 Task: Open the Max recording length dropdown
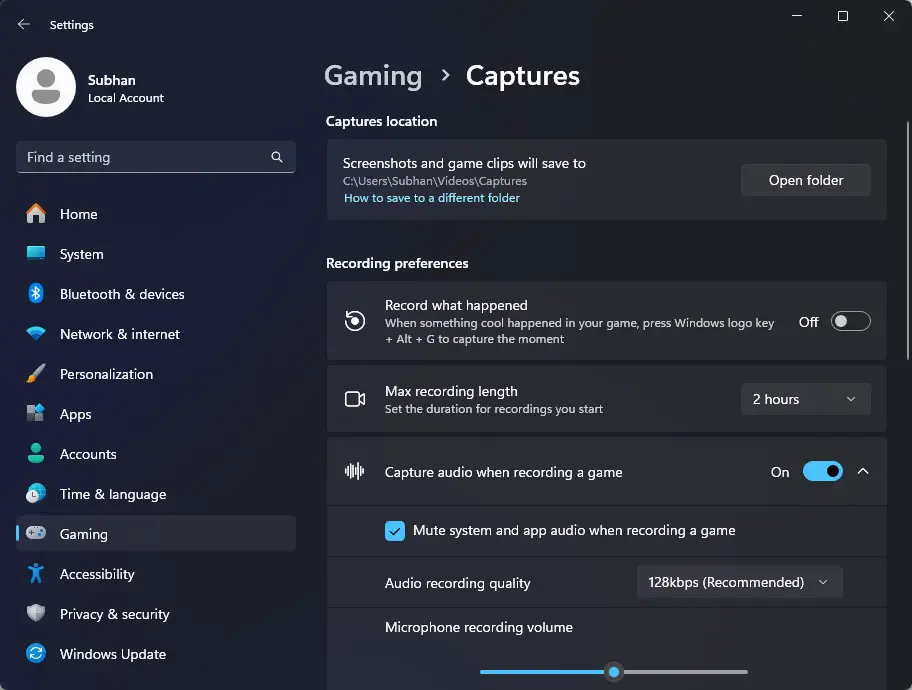(806, 399)
